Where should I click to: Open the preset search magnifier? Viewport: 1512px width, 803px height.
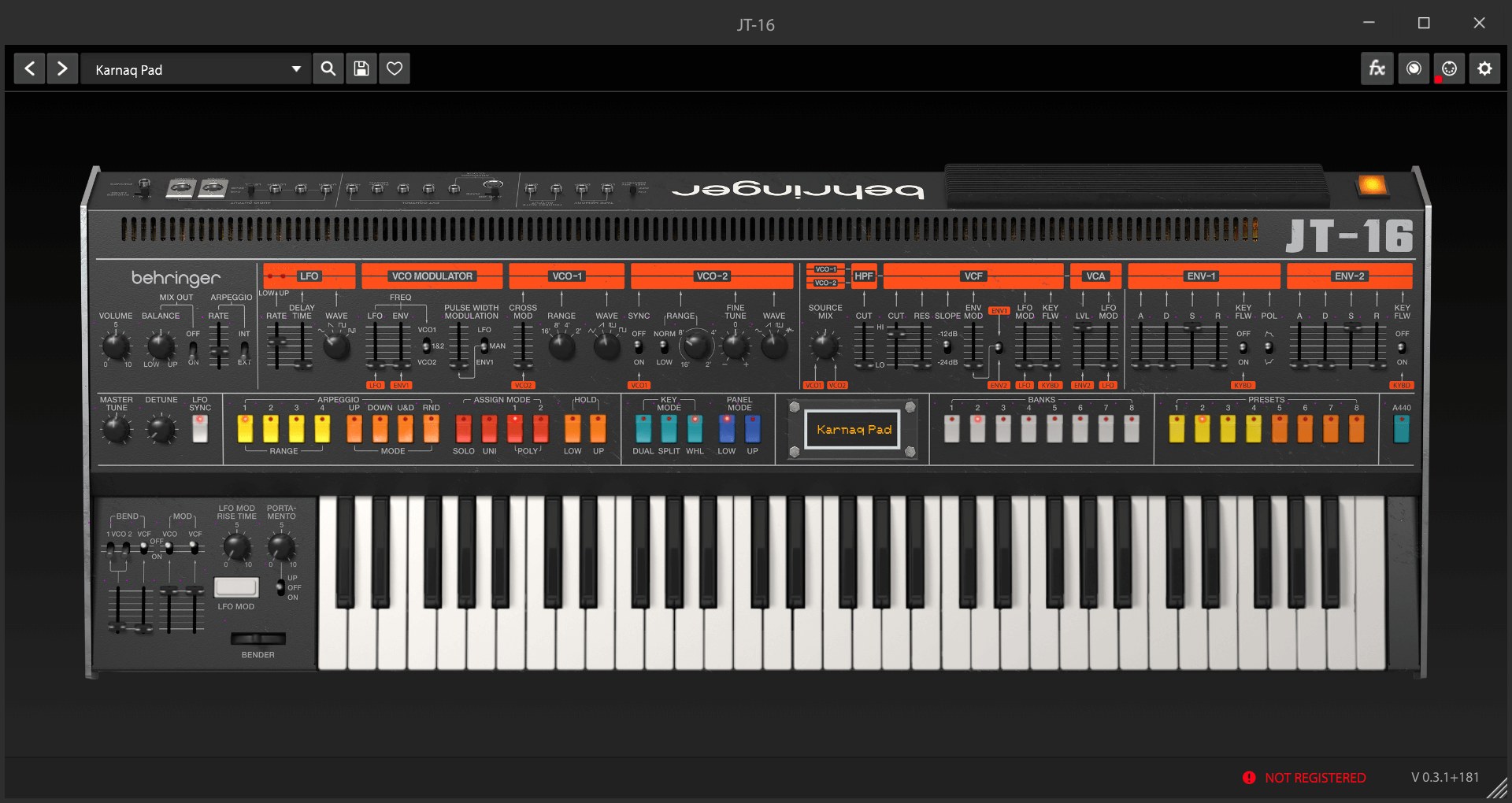point(328,68)
